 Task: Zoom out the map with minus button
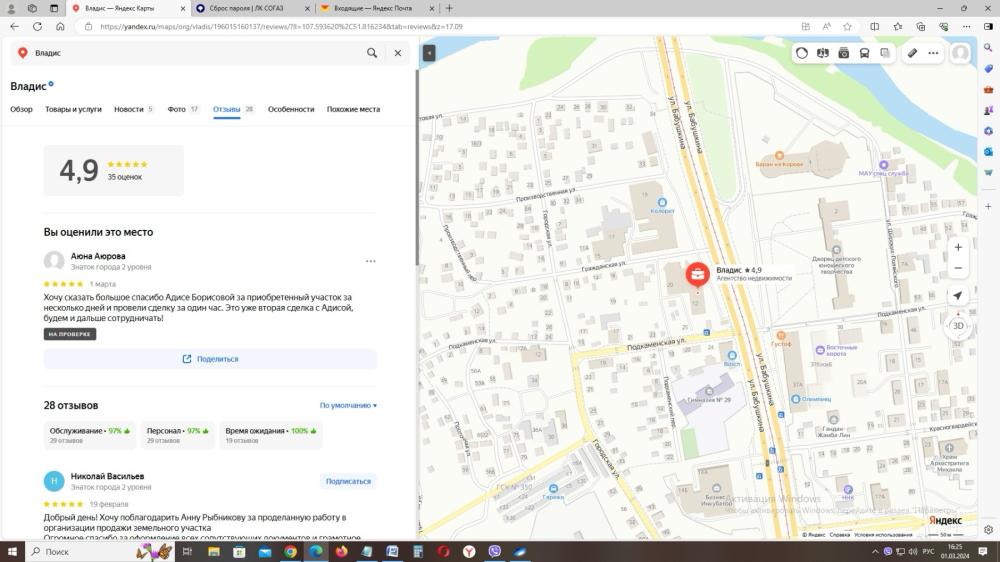(958, 269)
